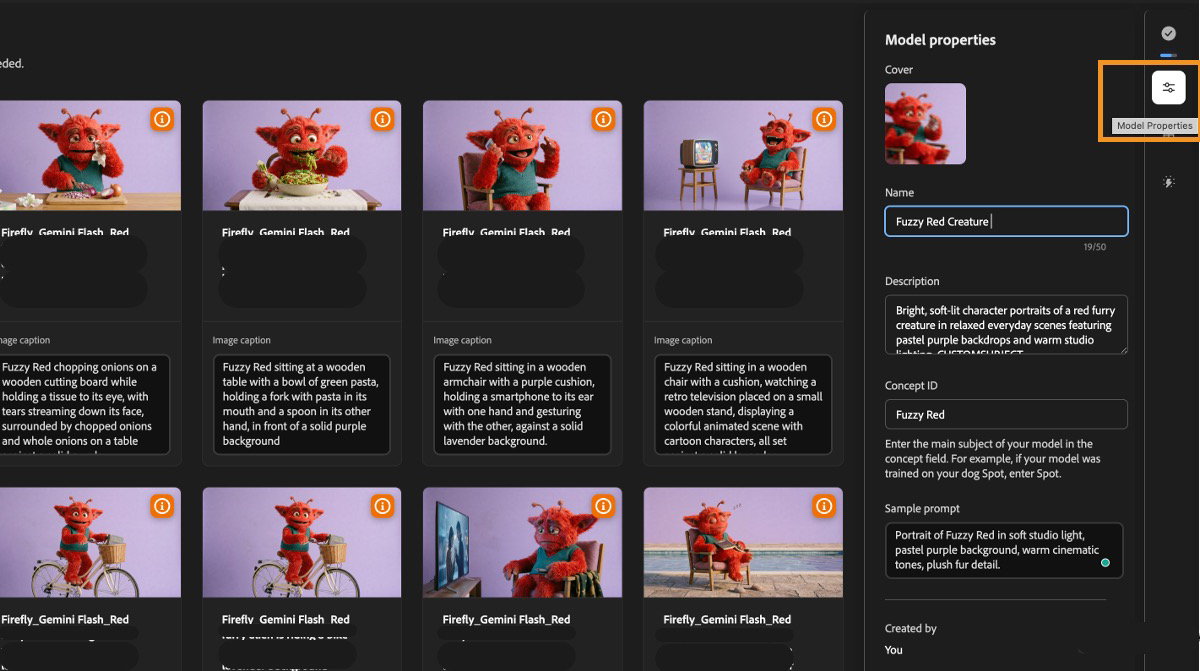The width and height of the screenshot is (1200, 671).
Task: Open info icon on onion-chopping image card
Action: coord(162,119)
